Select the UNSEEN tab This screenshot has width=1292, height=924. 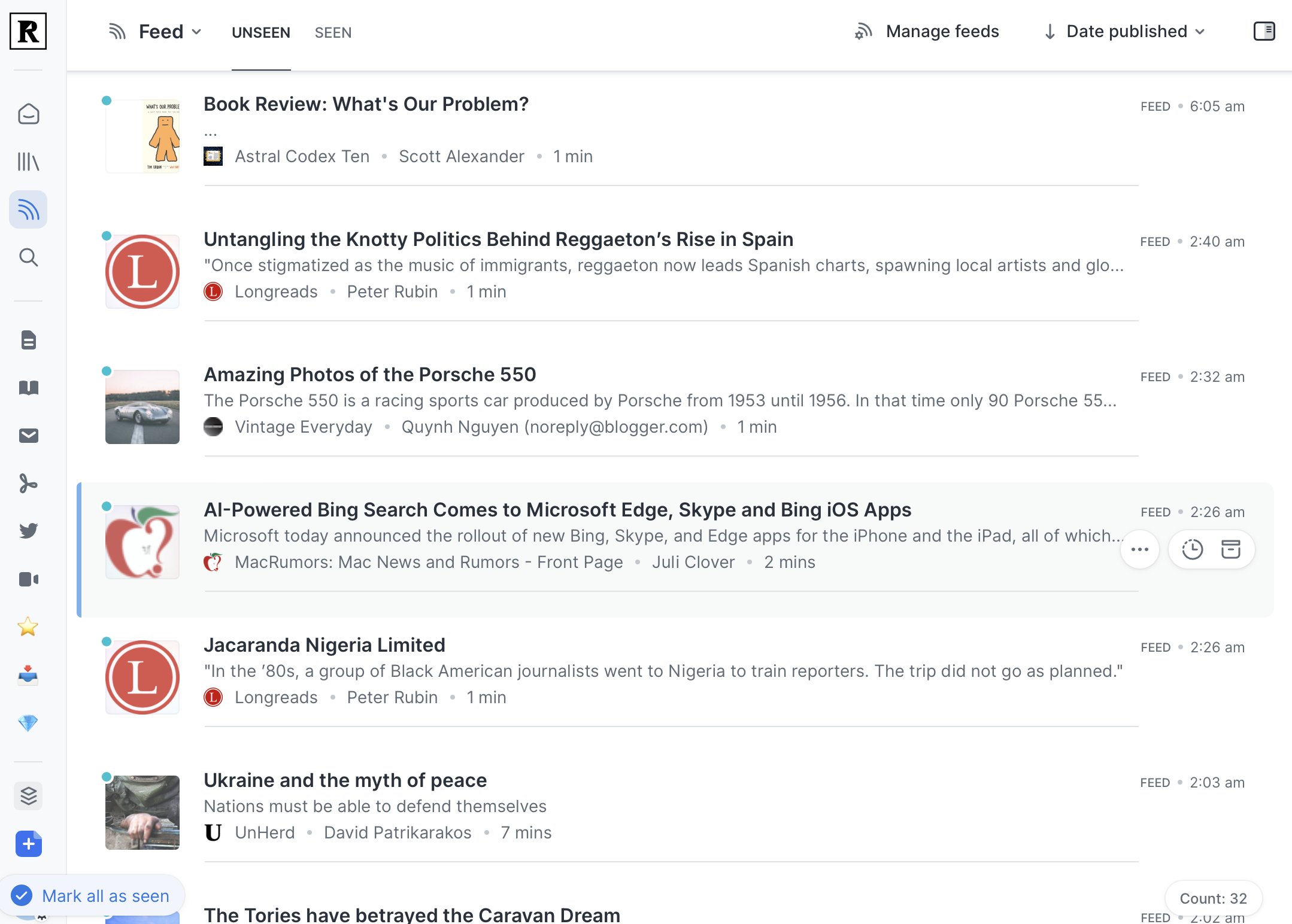coord(260,32)
